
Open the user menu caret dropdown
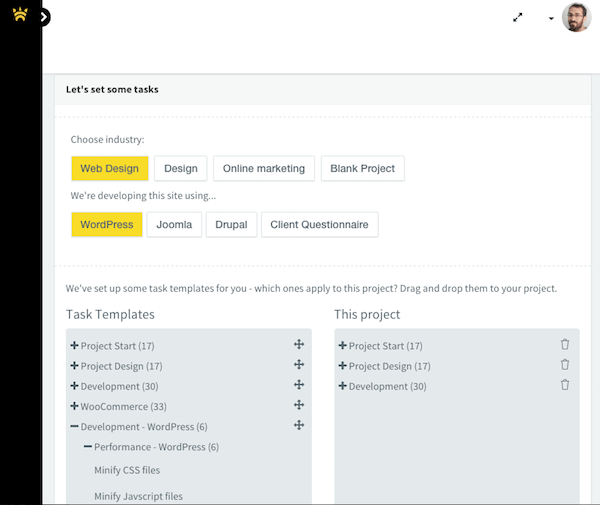pyautogui.click(x=551, y=18)
